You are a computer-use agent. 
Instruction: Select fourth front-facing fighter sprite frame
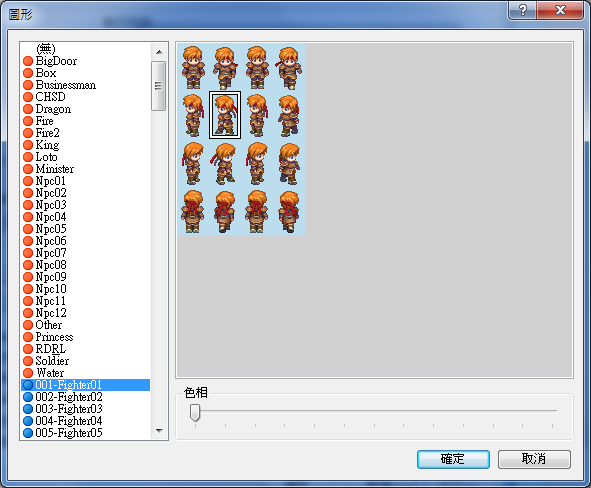[289, 67]
